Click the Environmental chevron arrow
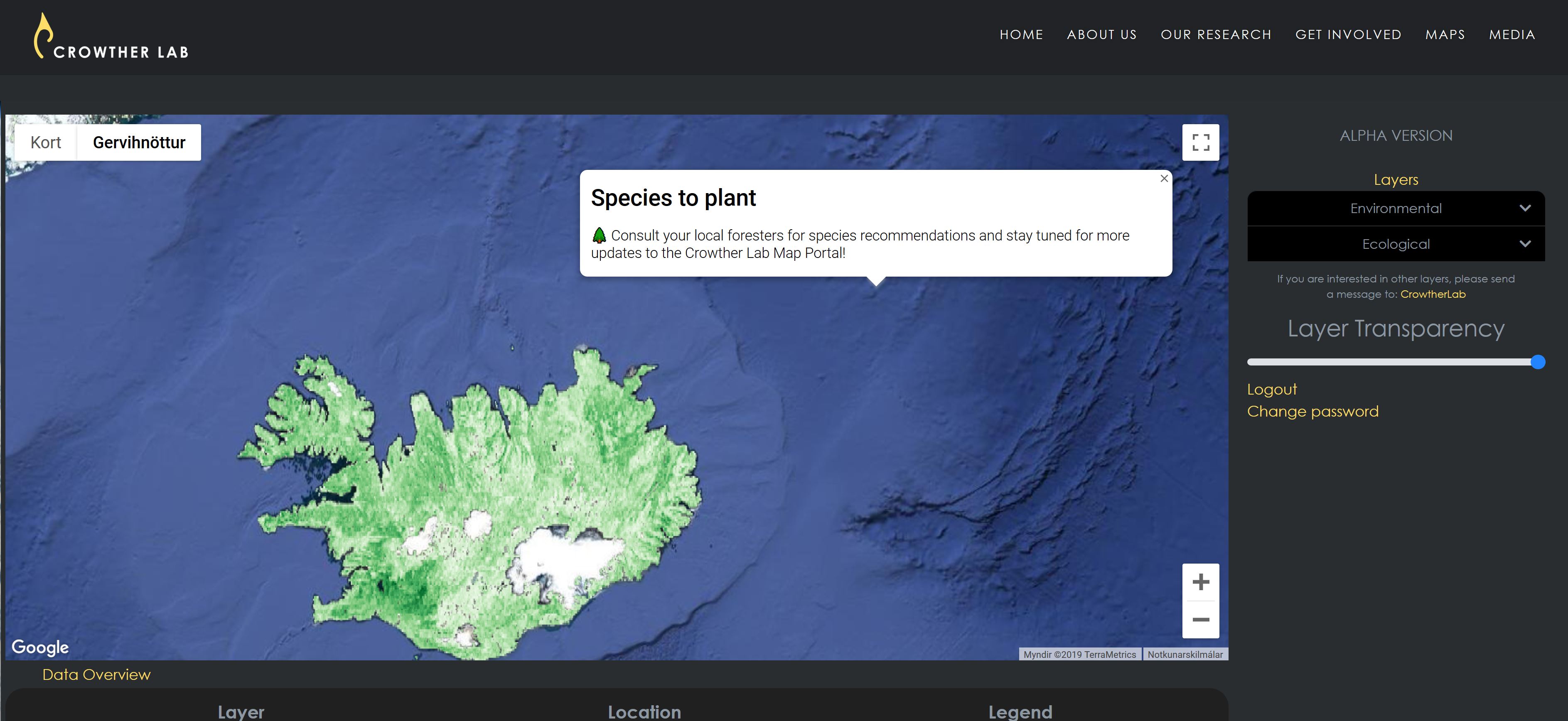The width and height of the screenshot is (1568, 721). 1525,208
